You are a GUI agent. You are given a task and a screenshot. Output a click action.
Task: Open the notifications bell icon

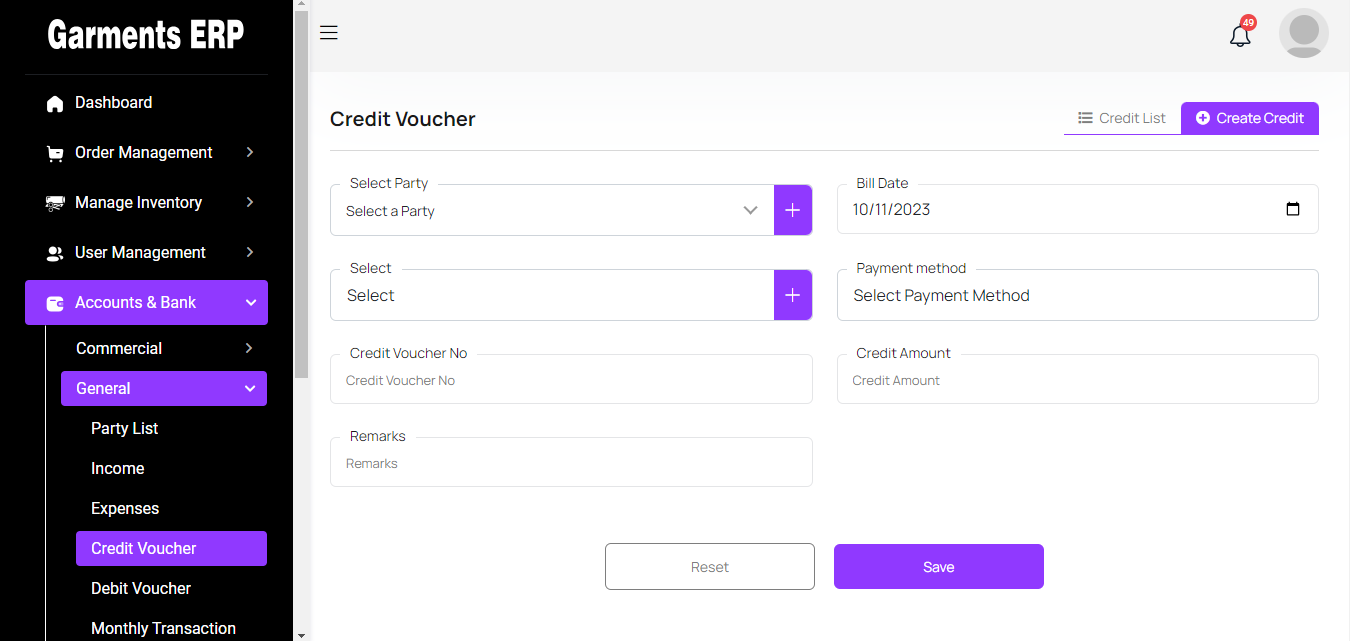coord(1240,36)
